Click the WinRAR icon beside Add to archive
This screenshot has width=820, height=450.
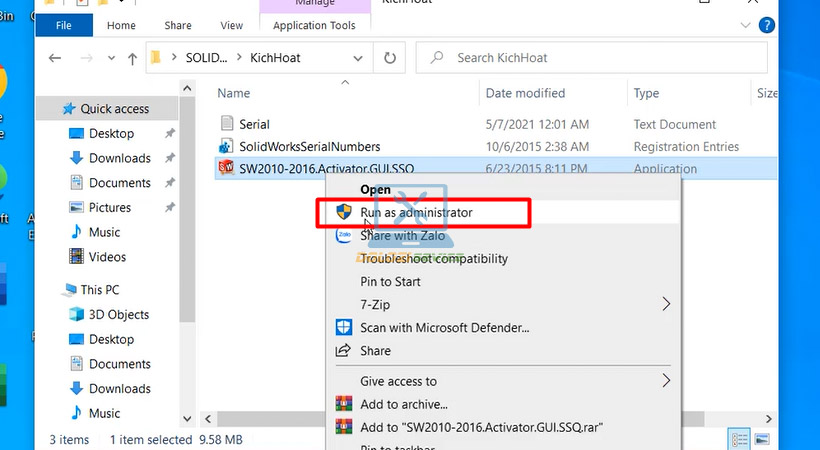tap(344, 403)
